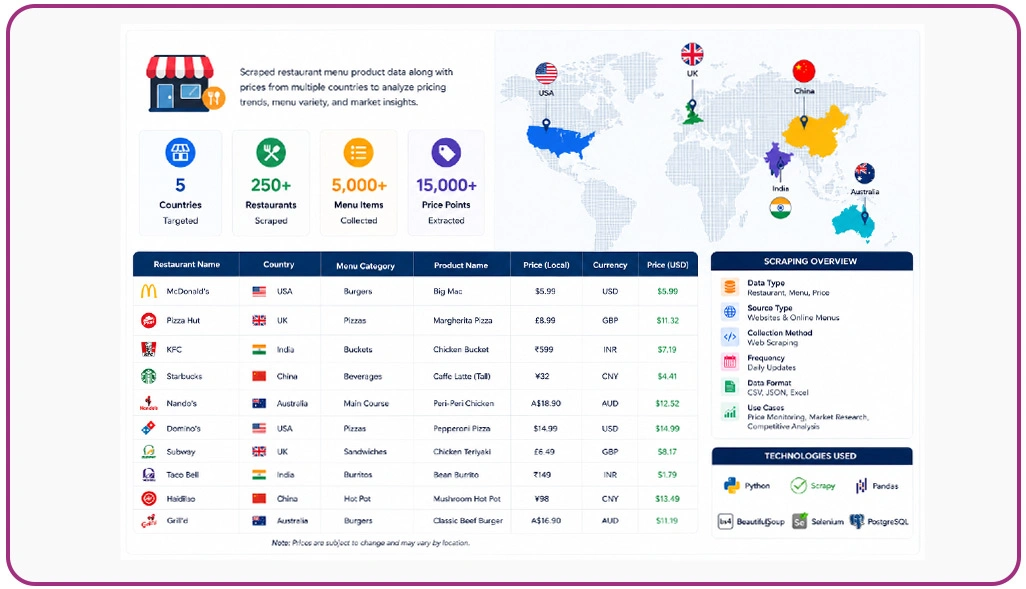Click the Currency column header
This screenshot has height=589, width=1026.
pos(610,265)
